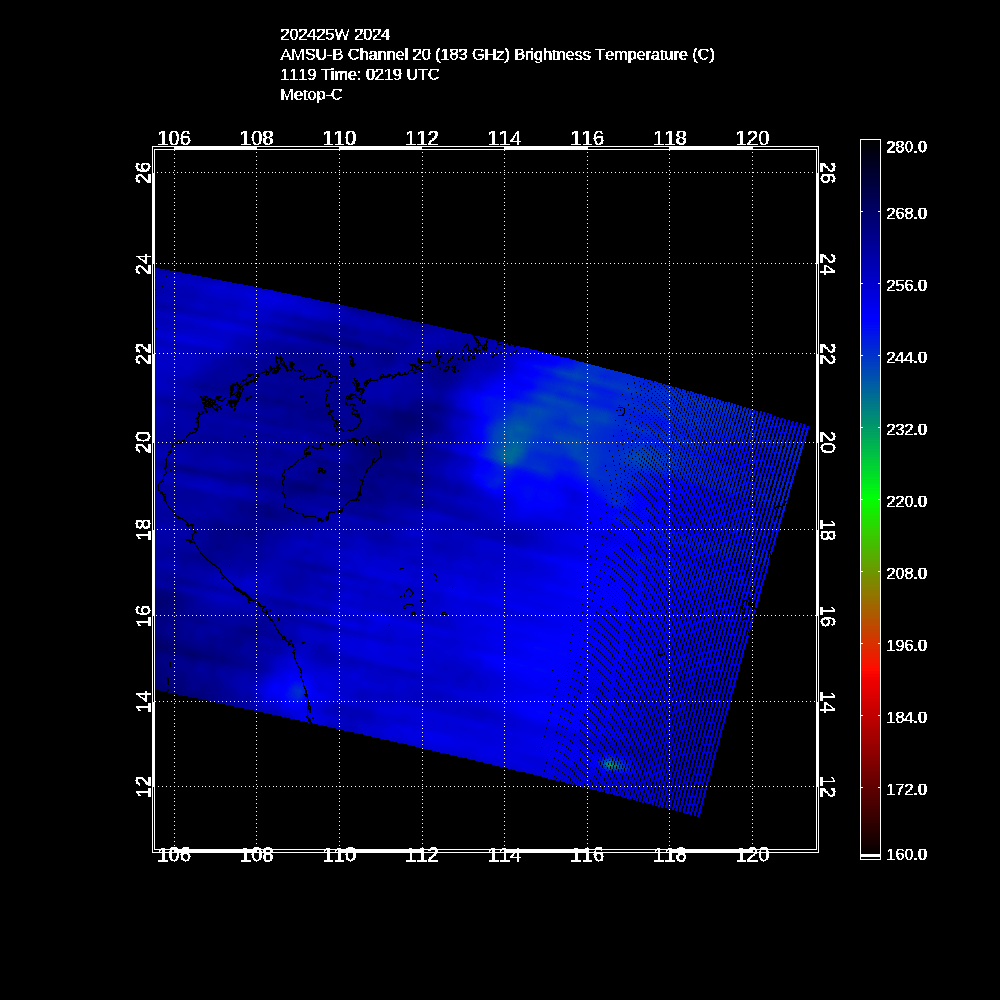Viewport: 1000px width, 1000px height.
Task: Click longitude label 114 on the bottom axis
Action: [504, 855]
